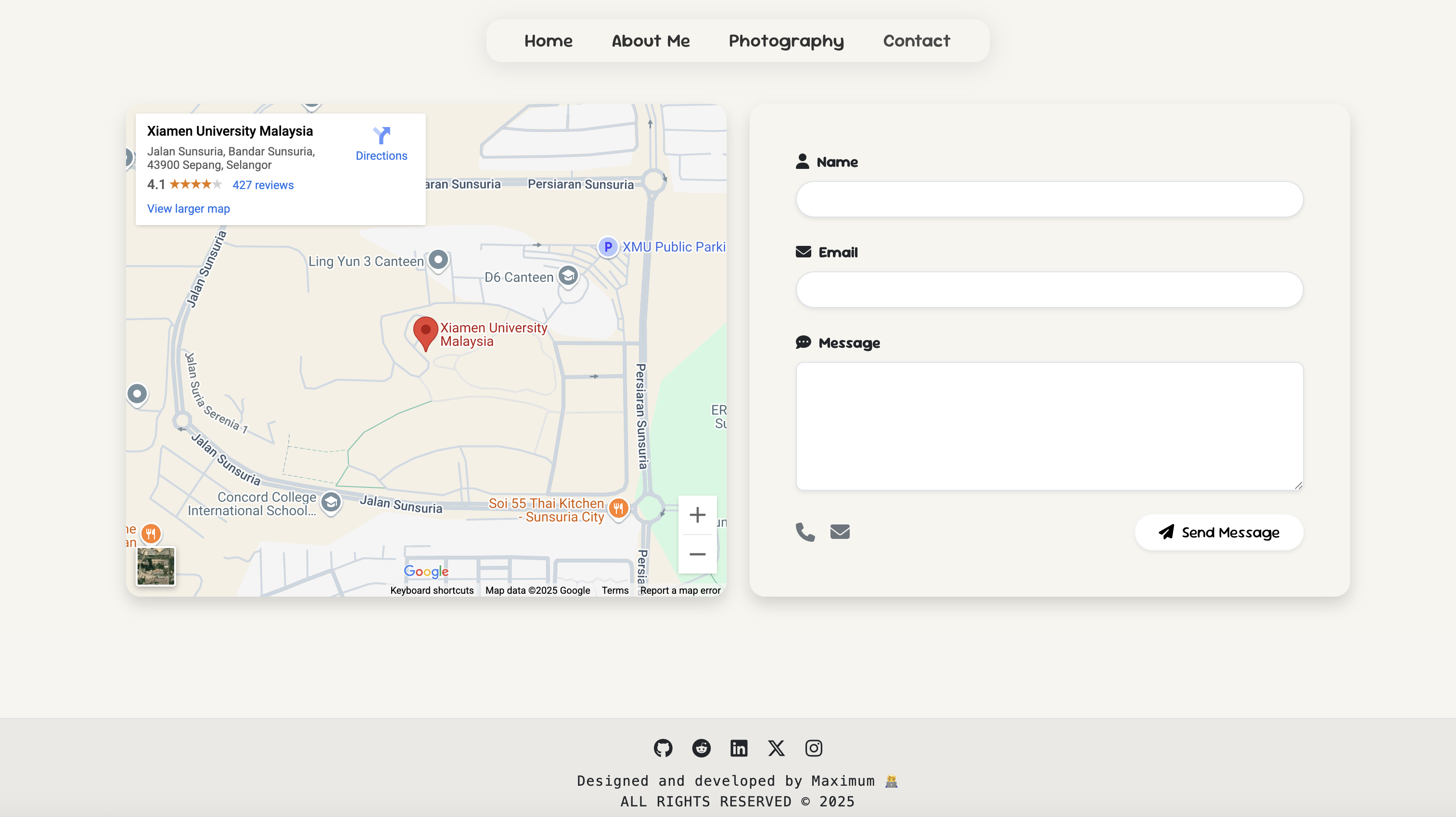Viewport: 1456px width, 817px height.
Task: Switch to satellite view thumbnail on map
Action: 156,566
